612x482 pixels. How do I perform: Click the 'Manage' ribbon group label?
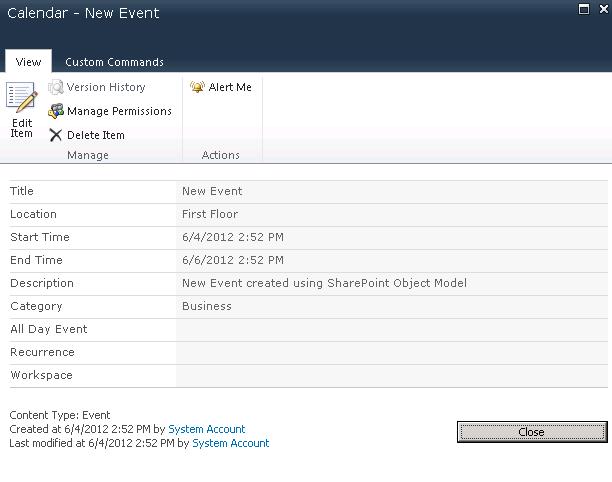pyautogui.click(x=88, y=155)
